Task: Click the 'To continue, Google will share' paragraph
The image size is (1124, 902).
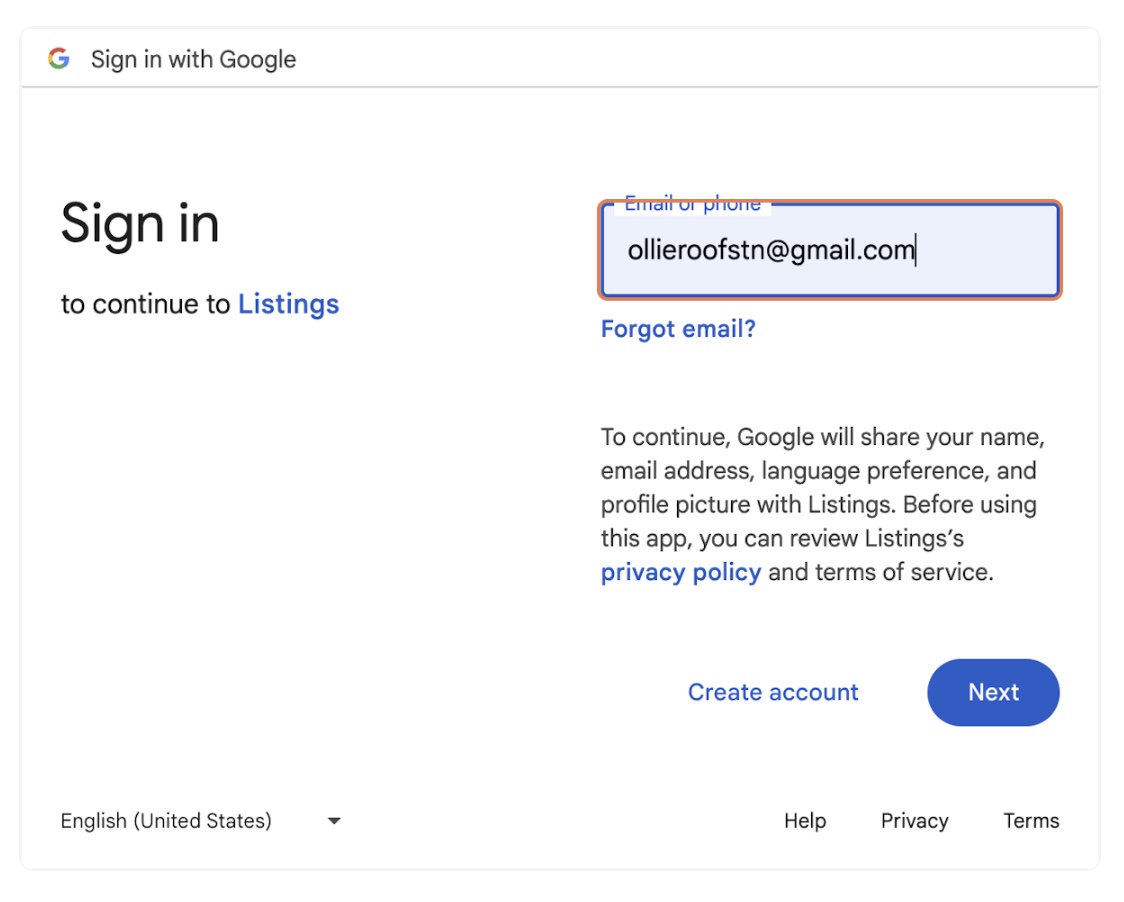Action: [x=822, y=504]
